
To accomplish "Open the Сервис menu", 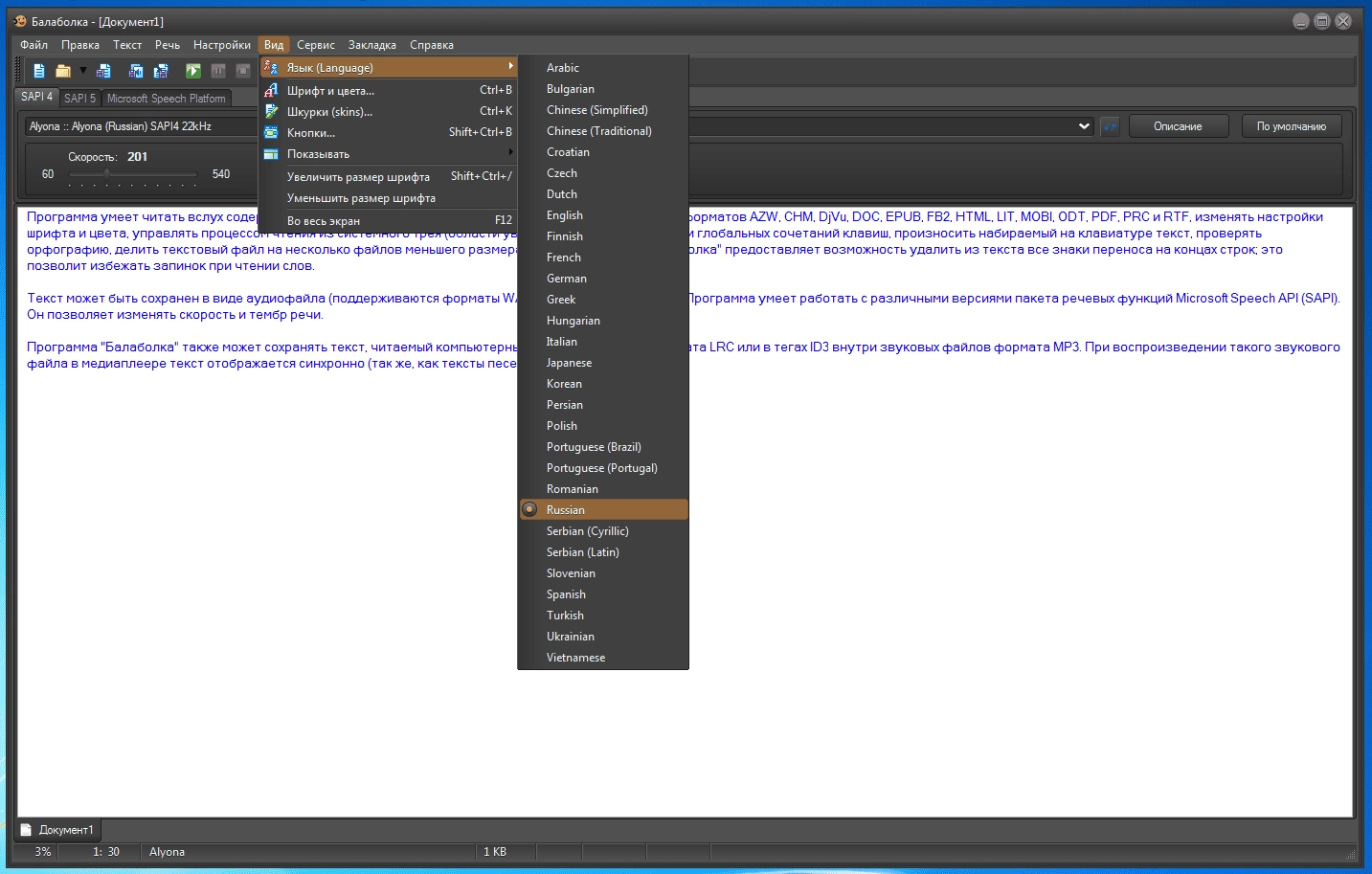I will click(316, 45).
